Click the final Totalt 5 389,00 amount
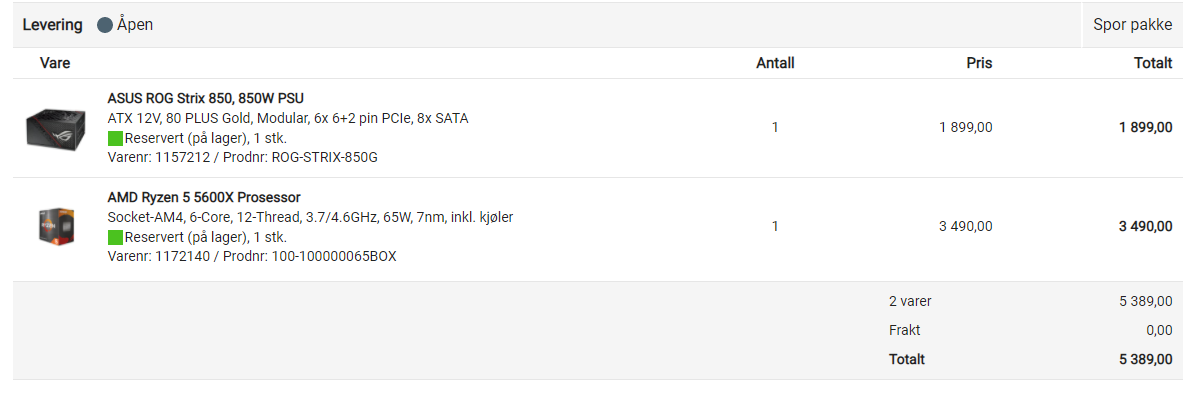The height and width of the screenshot is (395, 1192). point(1146,359)
